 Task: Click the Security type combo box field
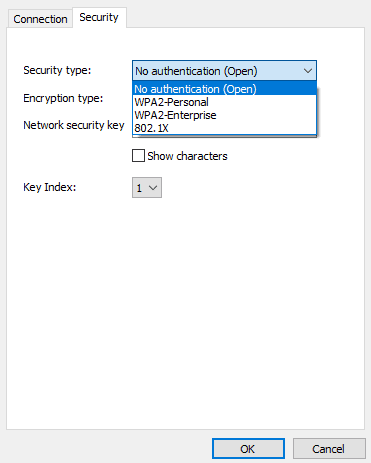pos(224,71)
